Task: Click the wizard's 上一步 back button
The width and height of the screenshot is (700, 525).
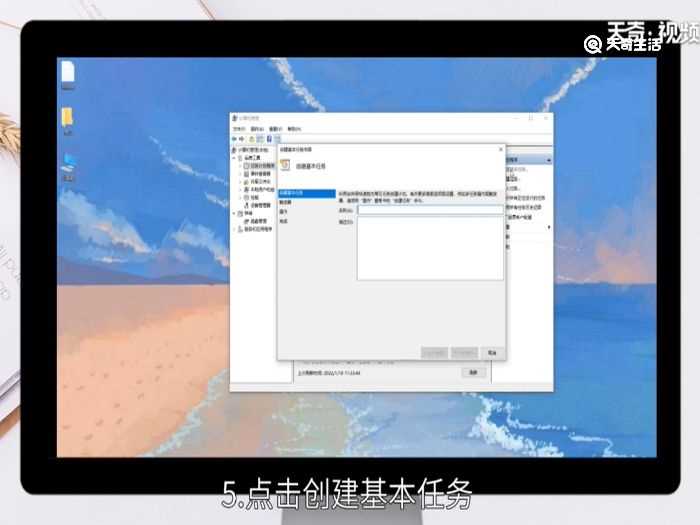Action: click(434, 353)
